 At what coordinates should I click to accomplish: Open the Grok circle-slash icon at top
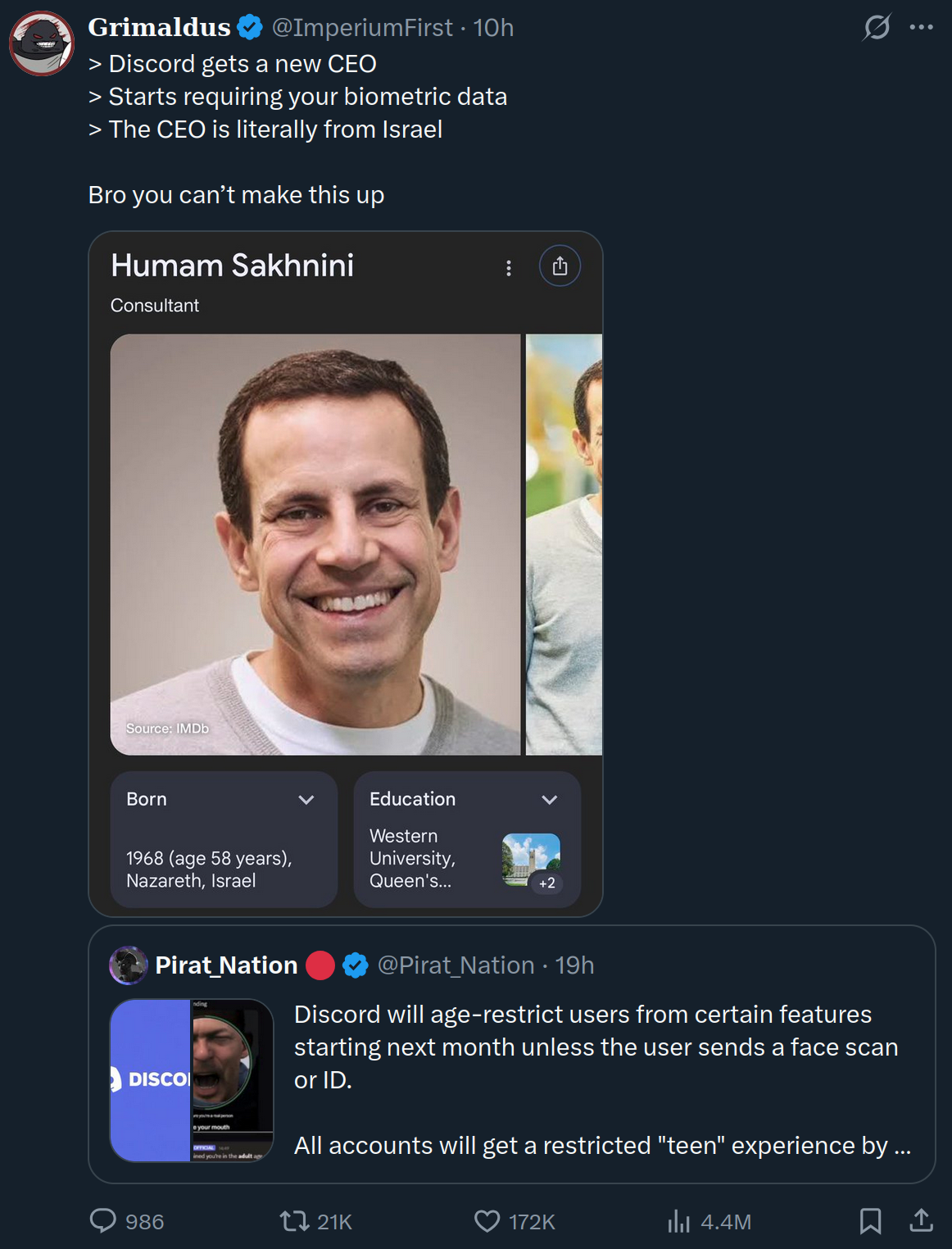pyautogui.click(x=877, y=27)
